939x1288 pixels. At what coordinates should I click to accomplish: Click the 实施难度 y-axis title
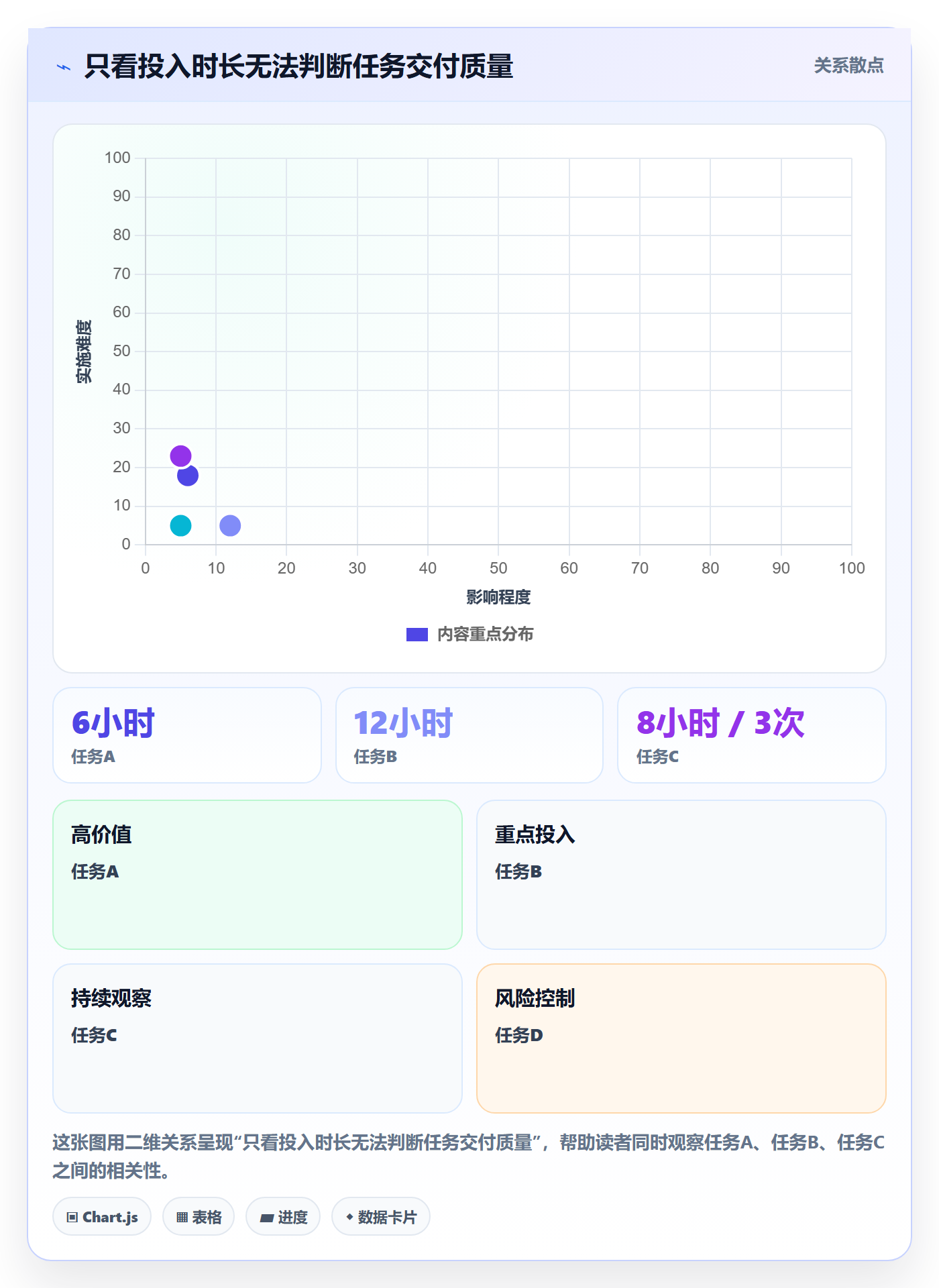pyautogui.click(x=84, y=352)
